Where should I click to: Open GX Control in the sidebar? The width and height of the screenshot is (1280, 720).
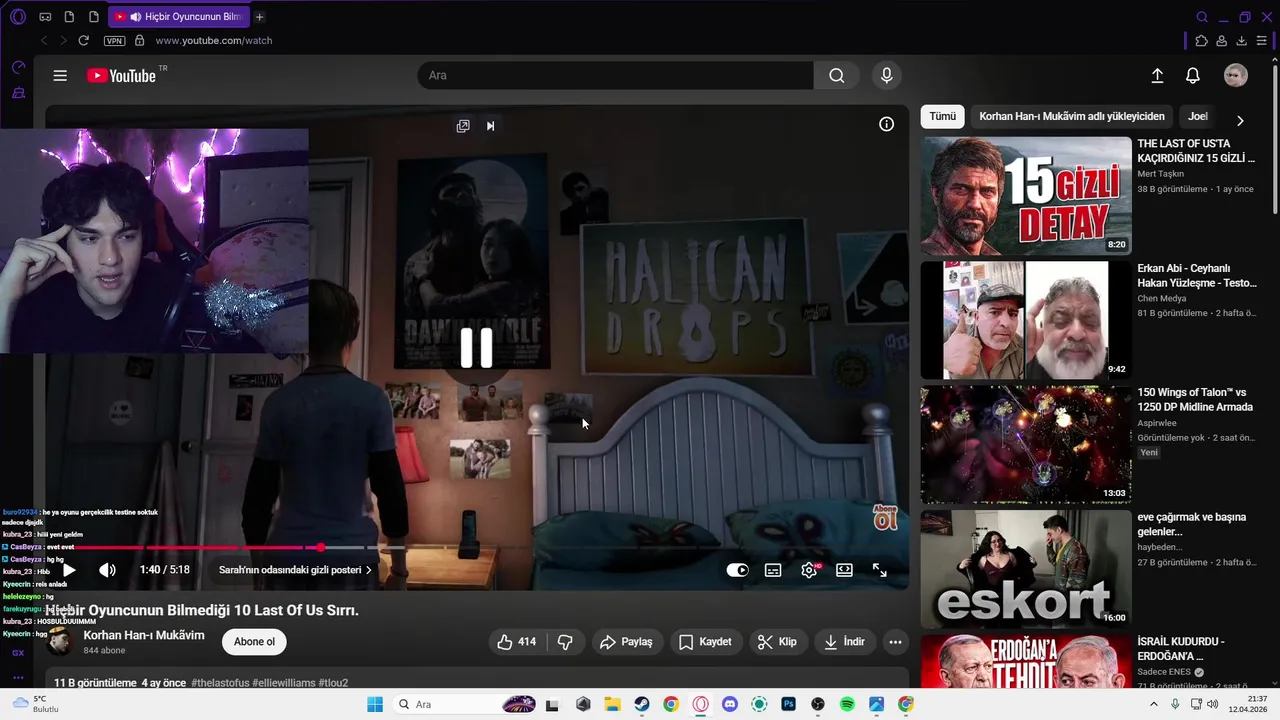click(18, 68)
